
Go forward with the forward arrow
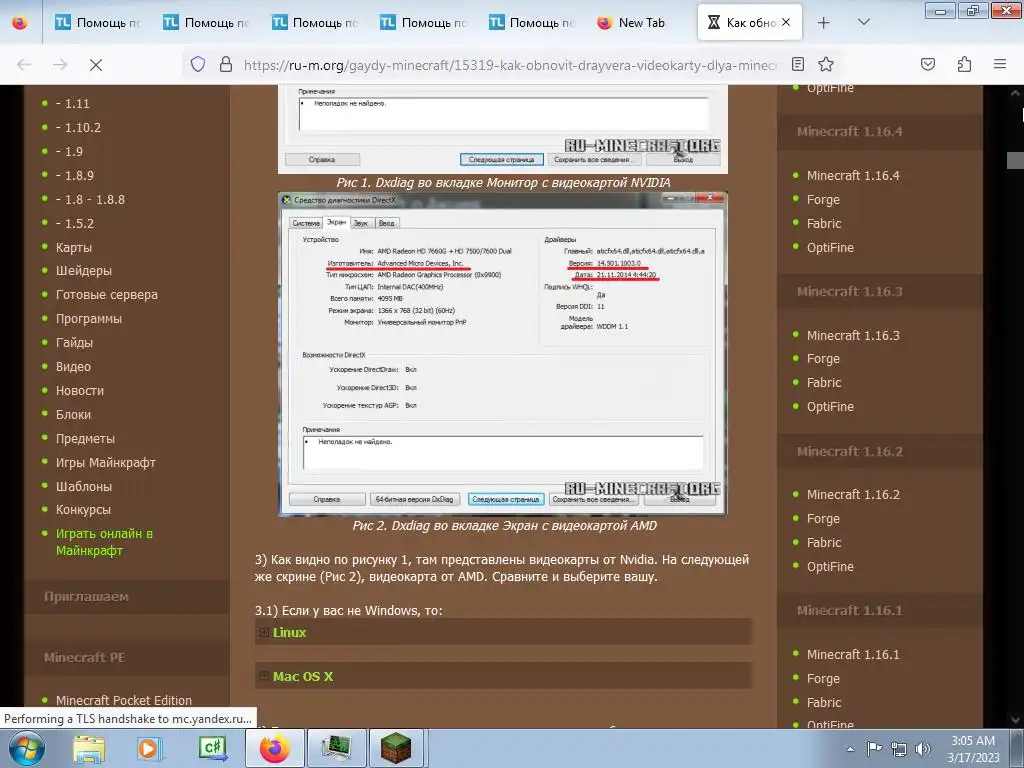[60, 65]
